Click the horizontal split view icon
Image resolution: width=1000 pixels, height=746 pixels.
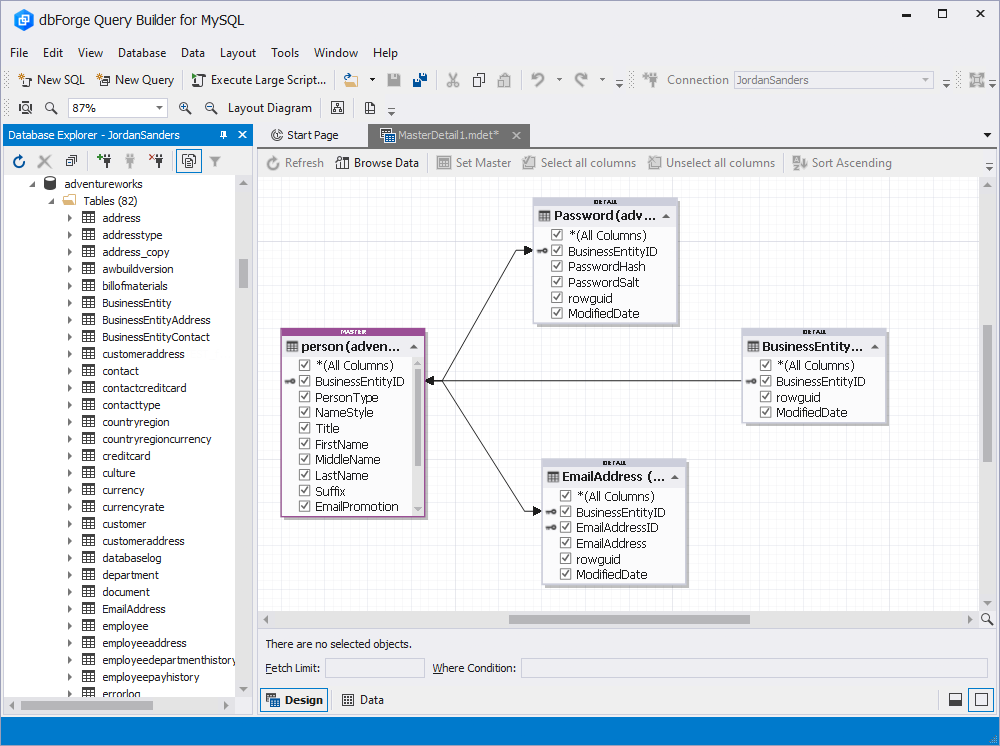[x=955, y=699]
